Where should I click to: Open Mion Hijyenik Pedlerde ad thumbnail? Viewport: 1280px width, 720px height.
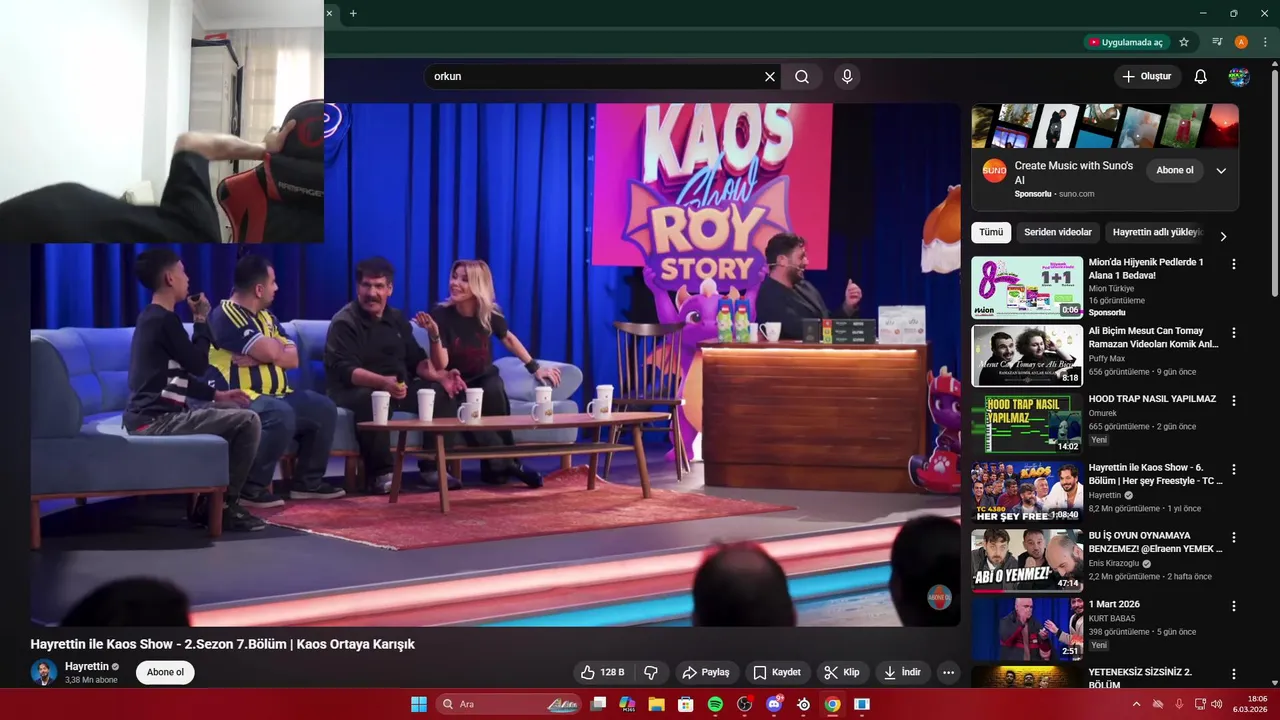1027,287
